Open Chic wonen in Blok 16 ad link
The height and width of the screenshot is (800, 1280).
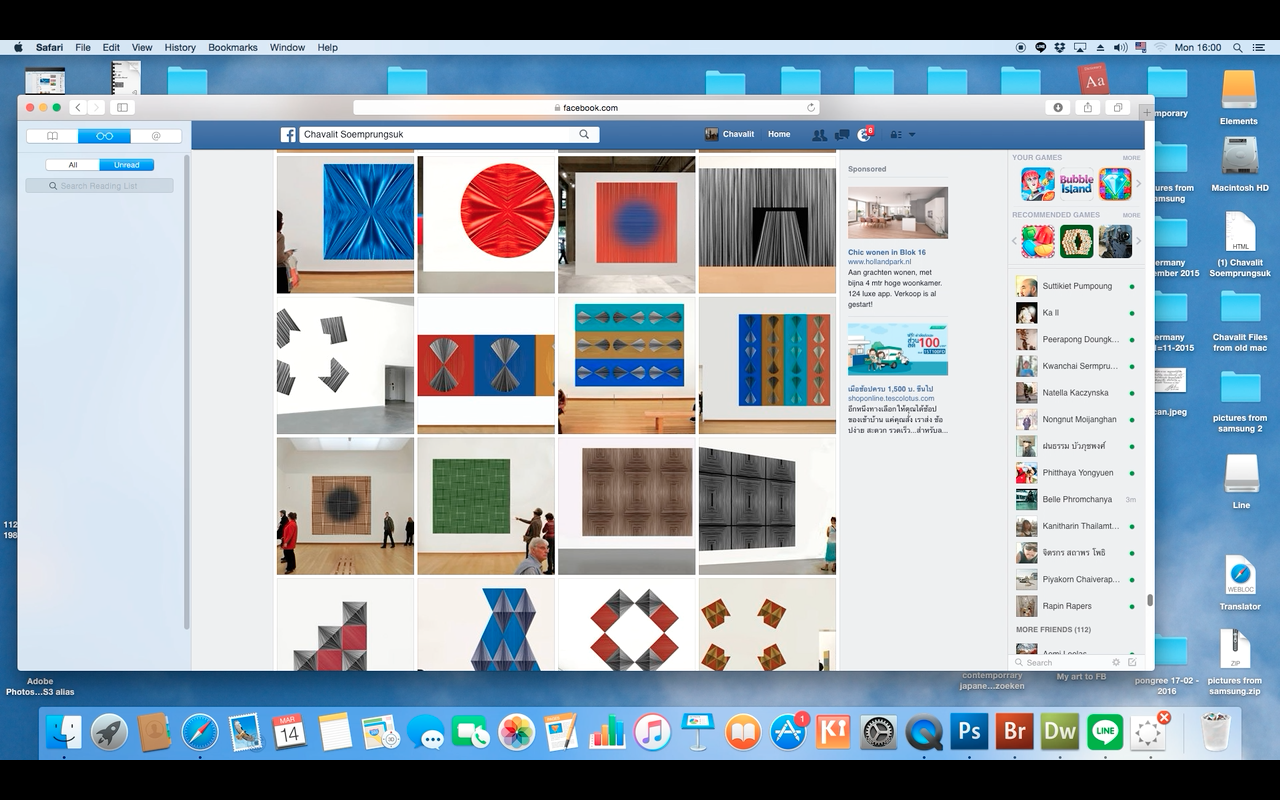887,252
